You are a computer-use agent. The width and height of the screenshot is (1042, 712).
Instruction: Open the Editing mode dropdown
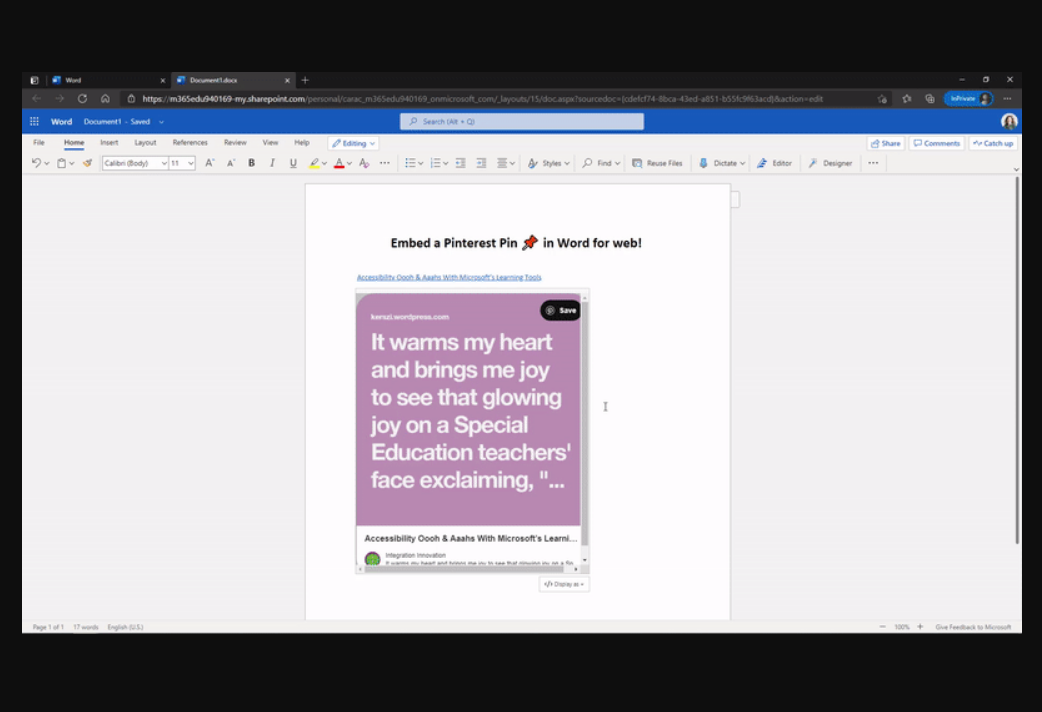[x=353, y=143]
